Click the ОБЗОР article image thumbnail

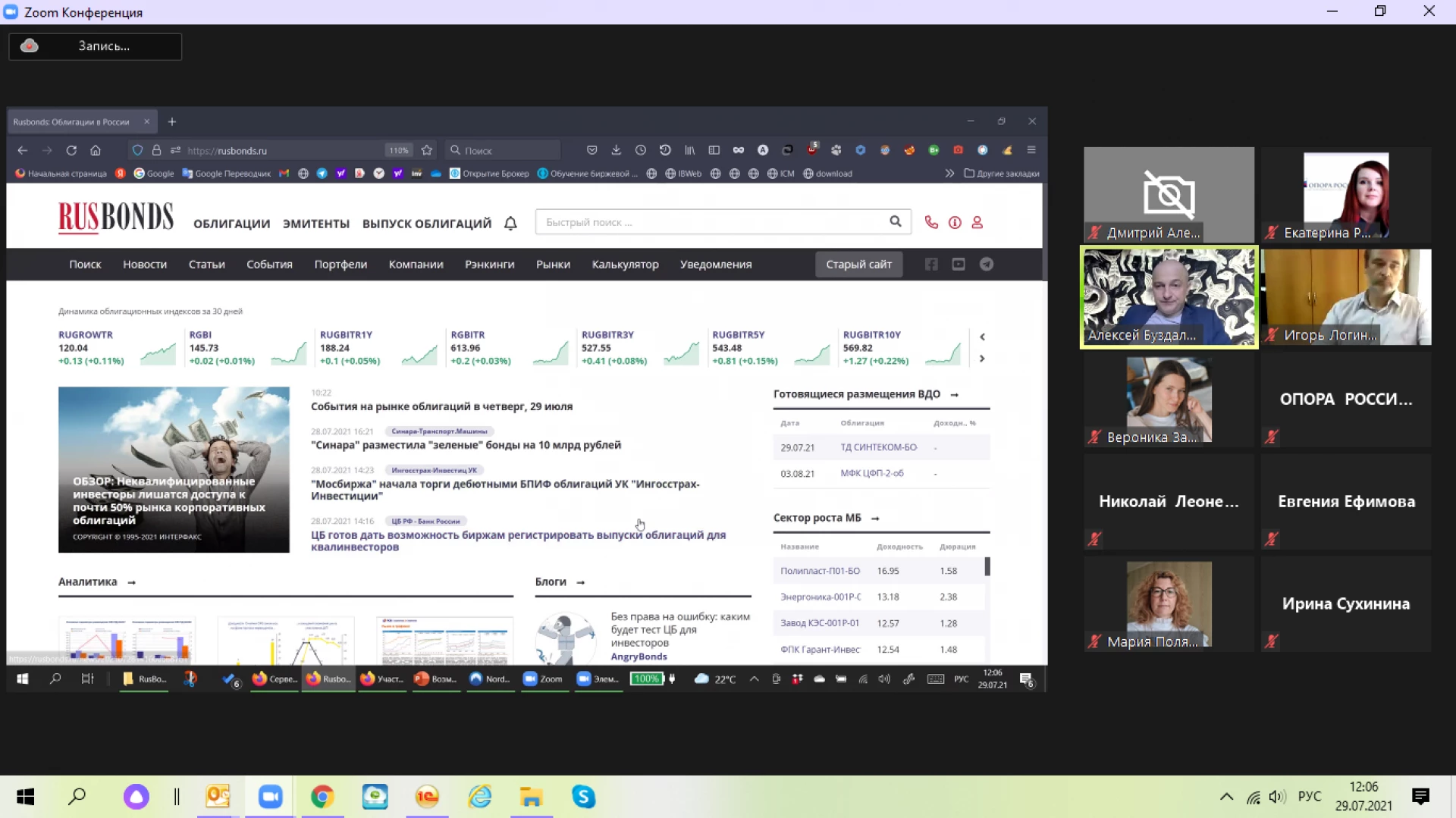[x=174, y=469]
